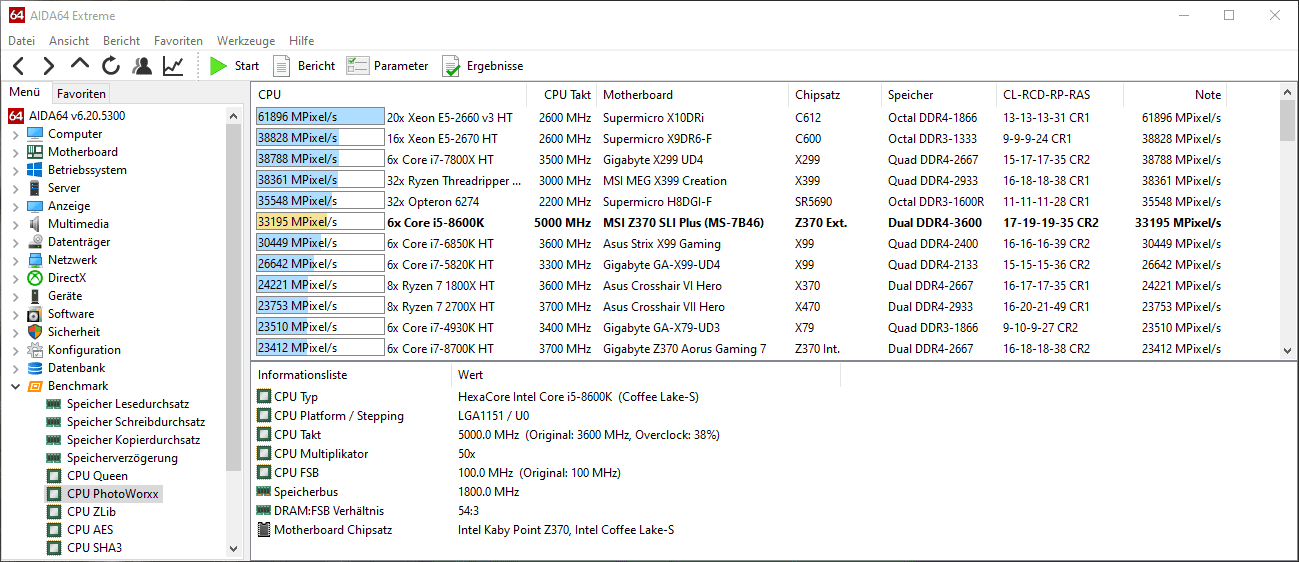Image resolution: width=1299 pixels, height=562 pixels.
Task: Open Parameter from the toolbar
Action: pyautogui.click(x=387, y=66)
